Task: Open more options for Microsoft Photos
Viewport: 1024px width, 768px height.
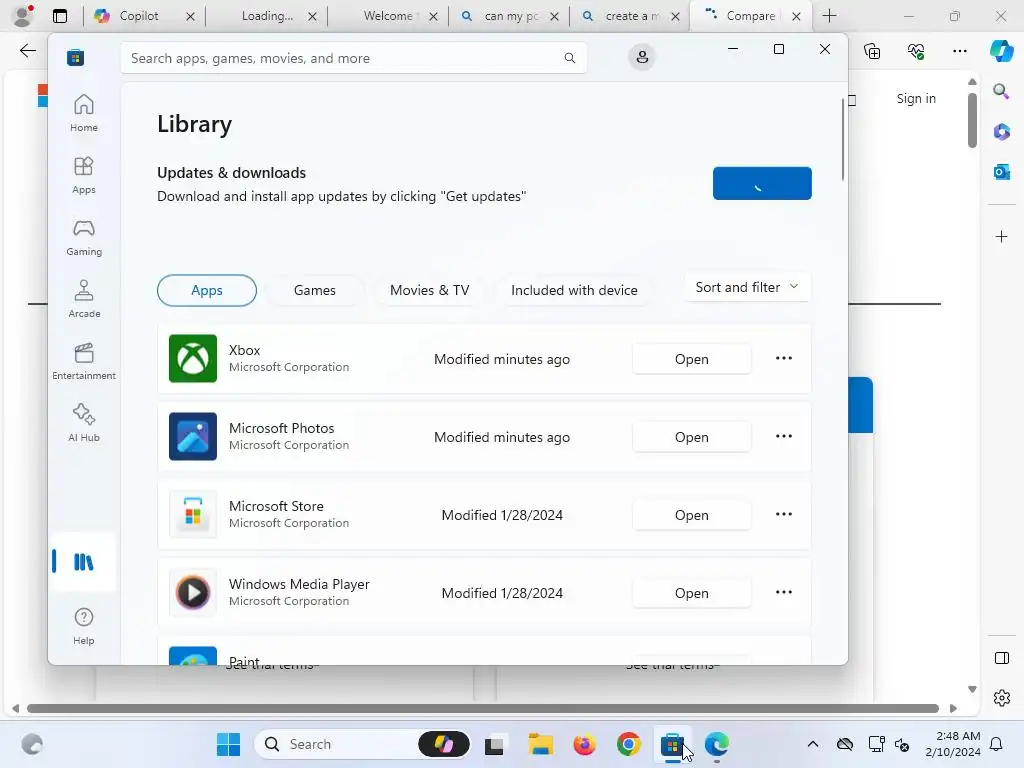Action: pos(784,436)
